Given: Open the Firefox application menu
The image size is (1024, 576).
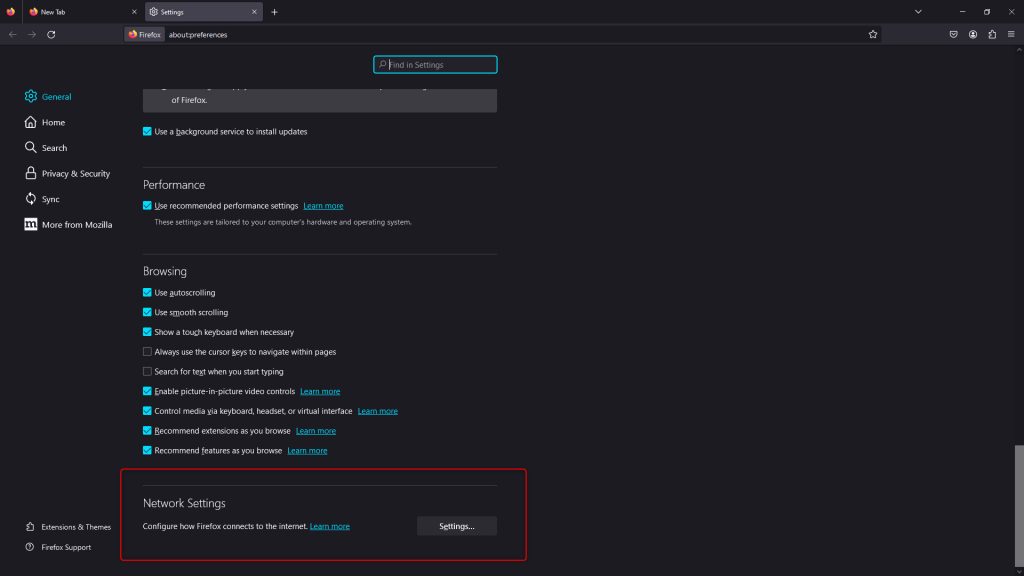Looking at the screenshot, I should 1011,33.
